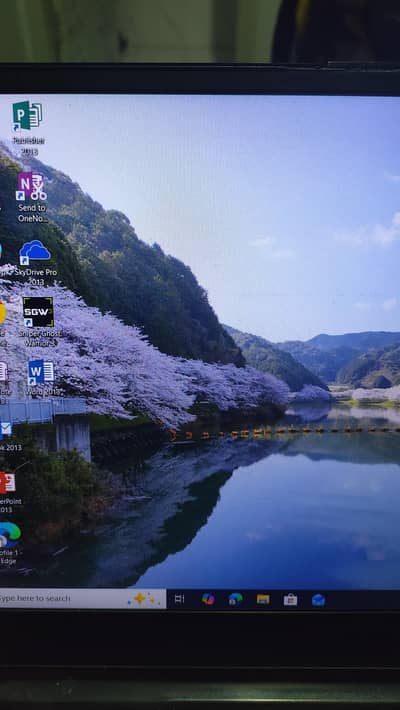Screen dimensions: 400x710
Task: Open Task View from the taskbar
Action: (179, 599)
